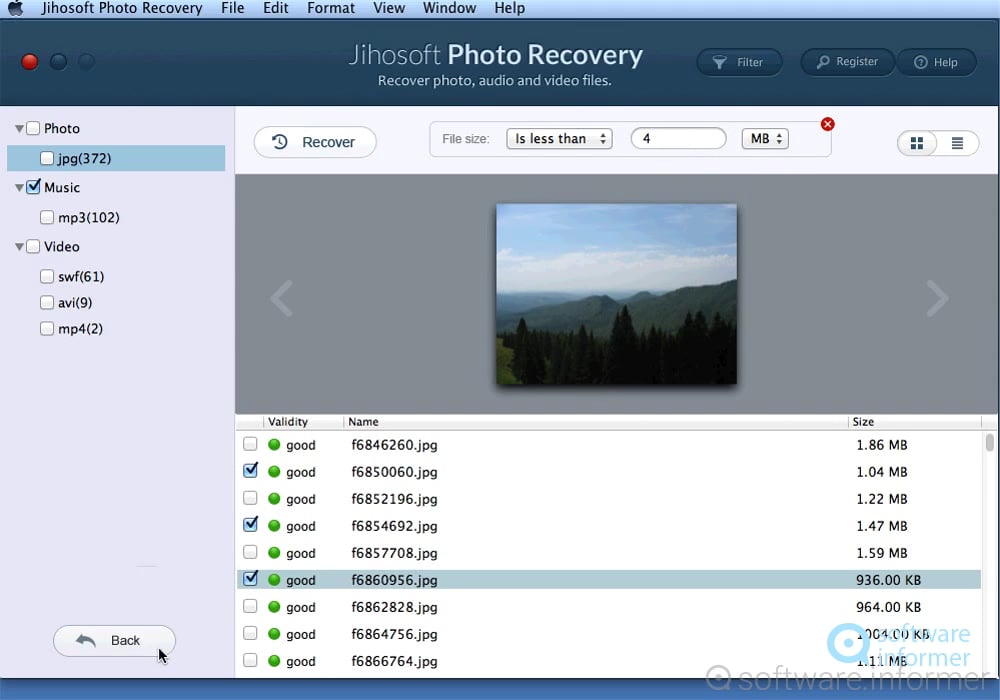Select file name f6852196.jpg
The width and height of the screenshot is (1000, 700).
(394, 499)
